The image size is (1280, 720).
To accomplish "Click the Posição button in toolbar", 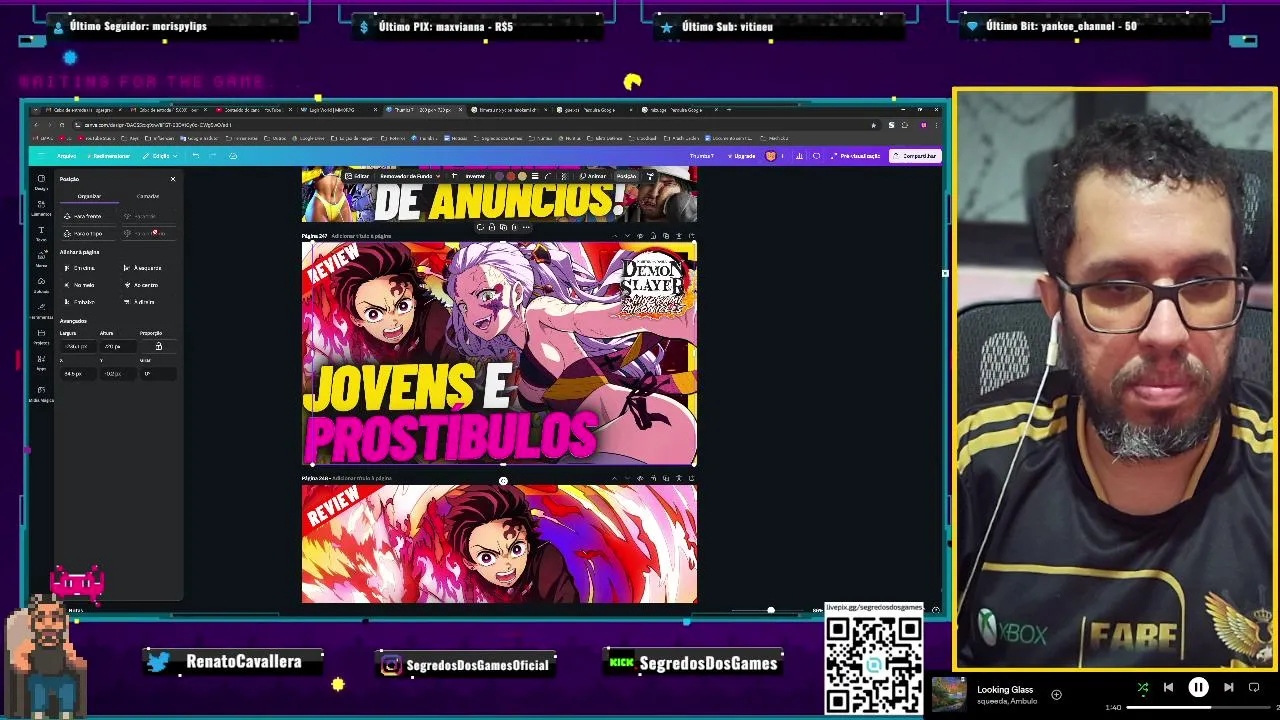I will pyautogui.click(x=627, y=176).
